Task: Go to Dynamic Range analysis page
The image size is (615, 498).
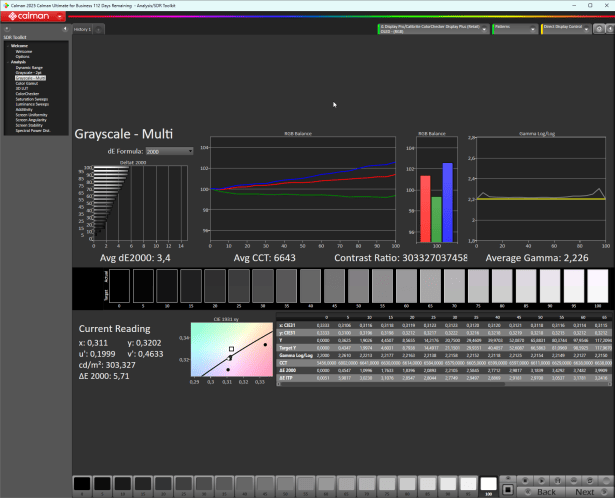Action: coord(29,67)
